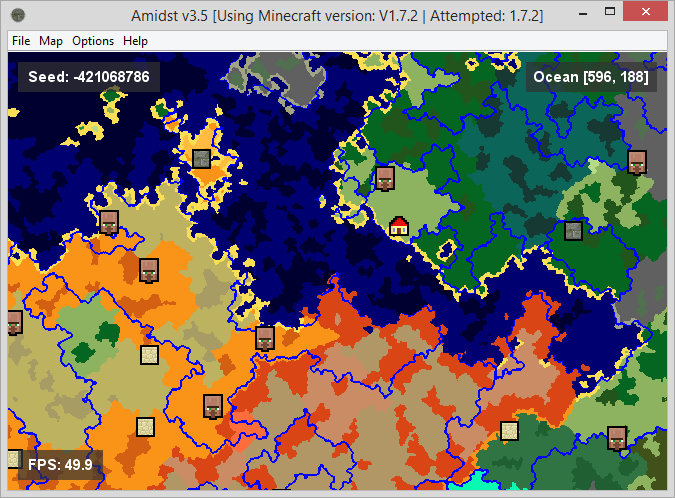Screen dimensions: 675x498
Task: Open the Map menu
Action: 51,41
